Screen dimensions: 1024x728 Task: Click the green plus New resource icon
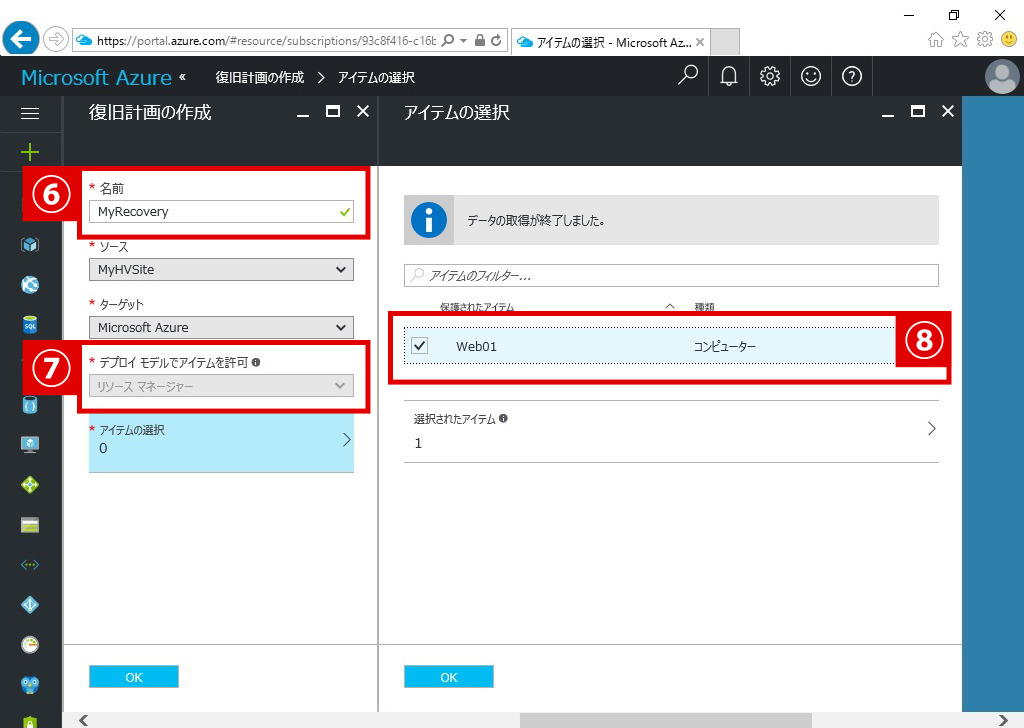click(30, 152)
